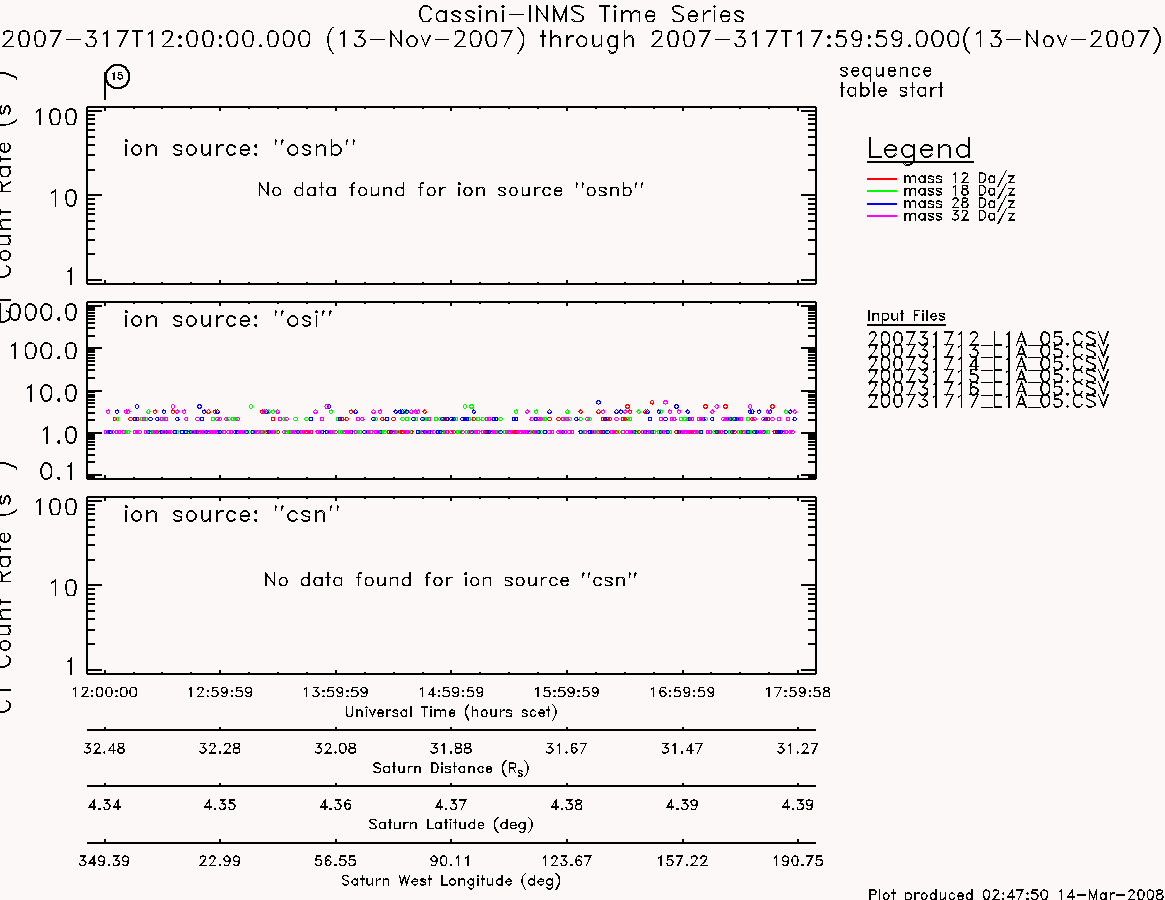The width and height of the screenshot is (1165, 900).
Task: Click the Cassini-INMS Time Series title
Action: 581,14
